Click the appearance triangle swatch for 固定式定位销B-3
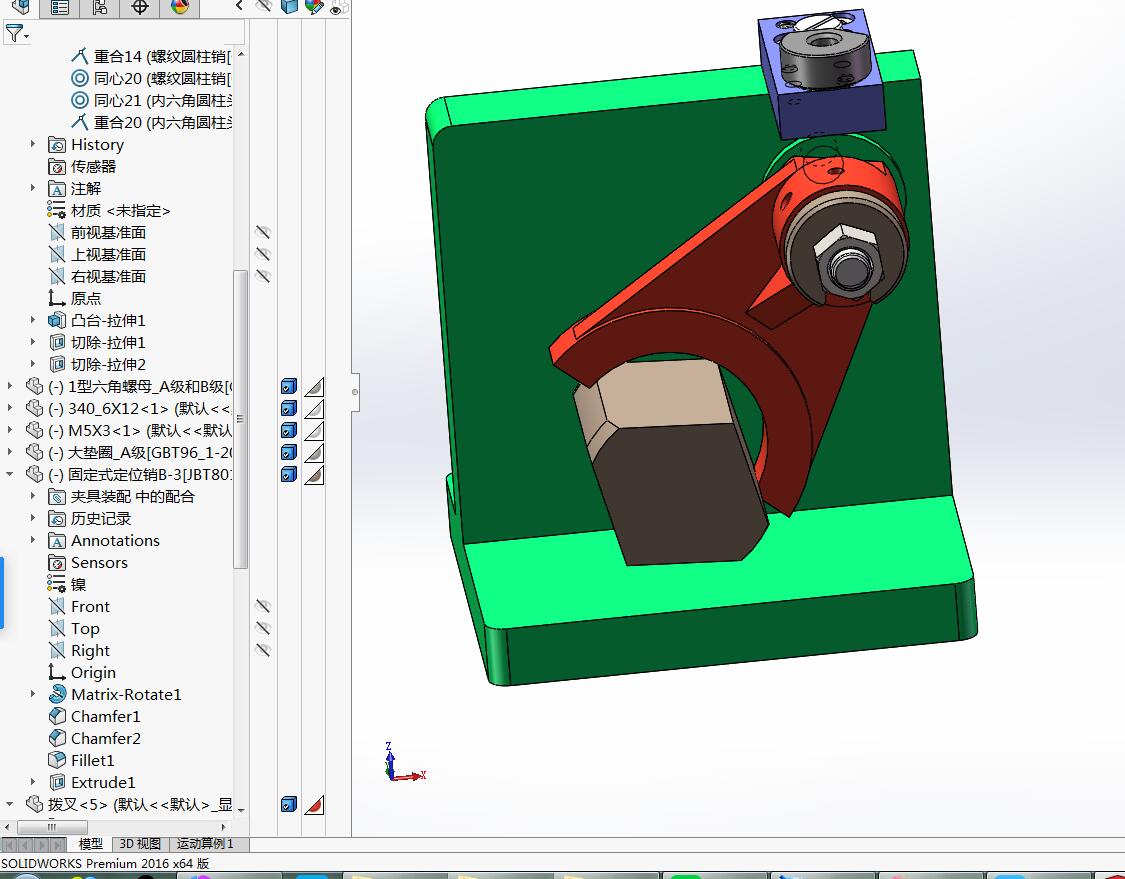The height and width of the screenshot is (879, 1125). (x=315, y=474)
